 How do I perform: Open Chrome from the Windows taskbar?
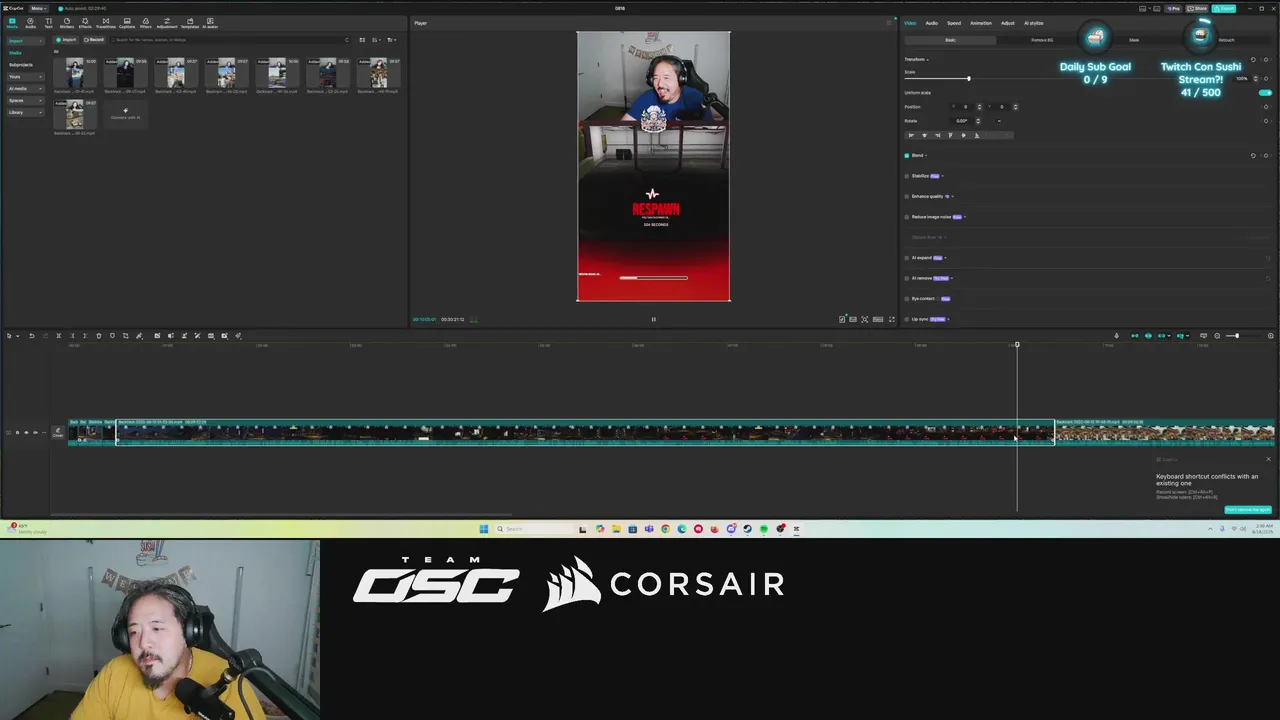[x=665, y=529]
